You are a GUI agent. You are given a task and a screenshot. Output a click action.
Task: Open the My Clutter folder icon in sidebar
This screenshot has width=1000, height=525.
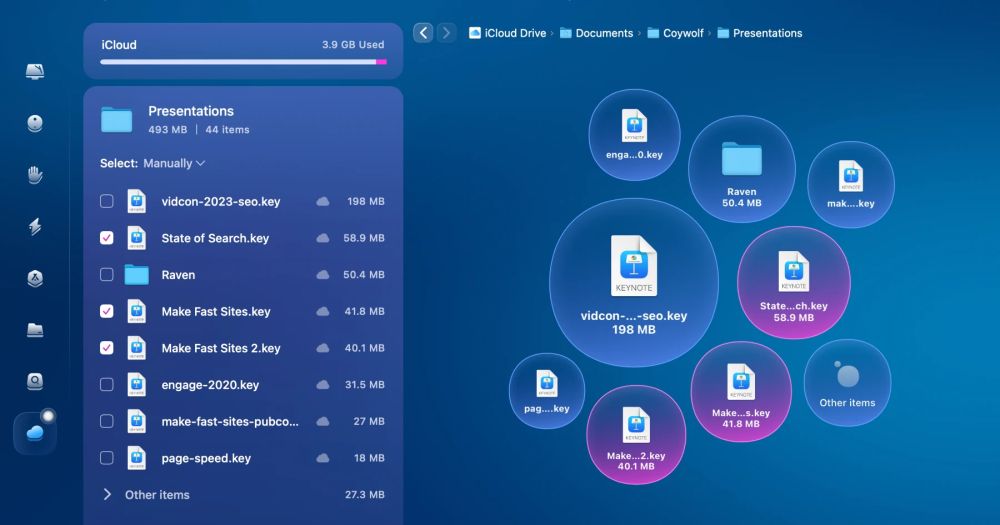(x=35, y=330)
